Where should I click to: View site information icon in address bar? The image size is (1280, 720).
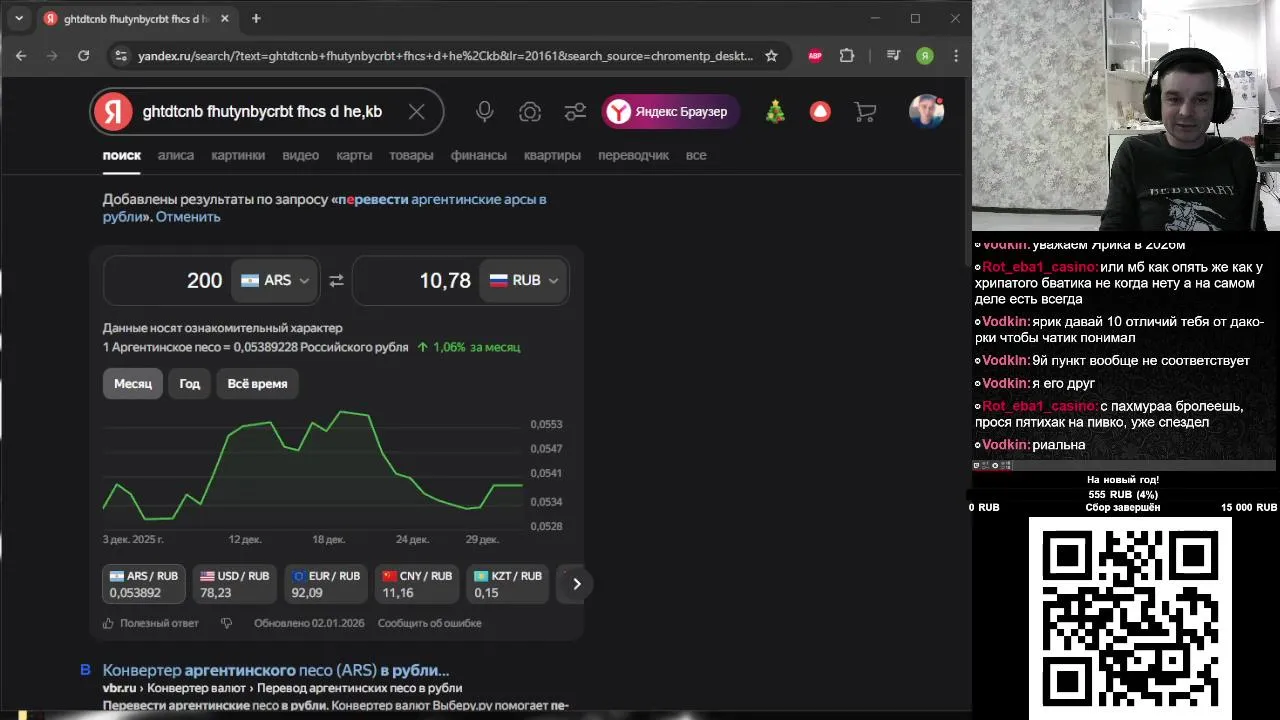pyautogui.click(x=120, y=56)
